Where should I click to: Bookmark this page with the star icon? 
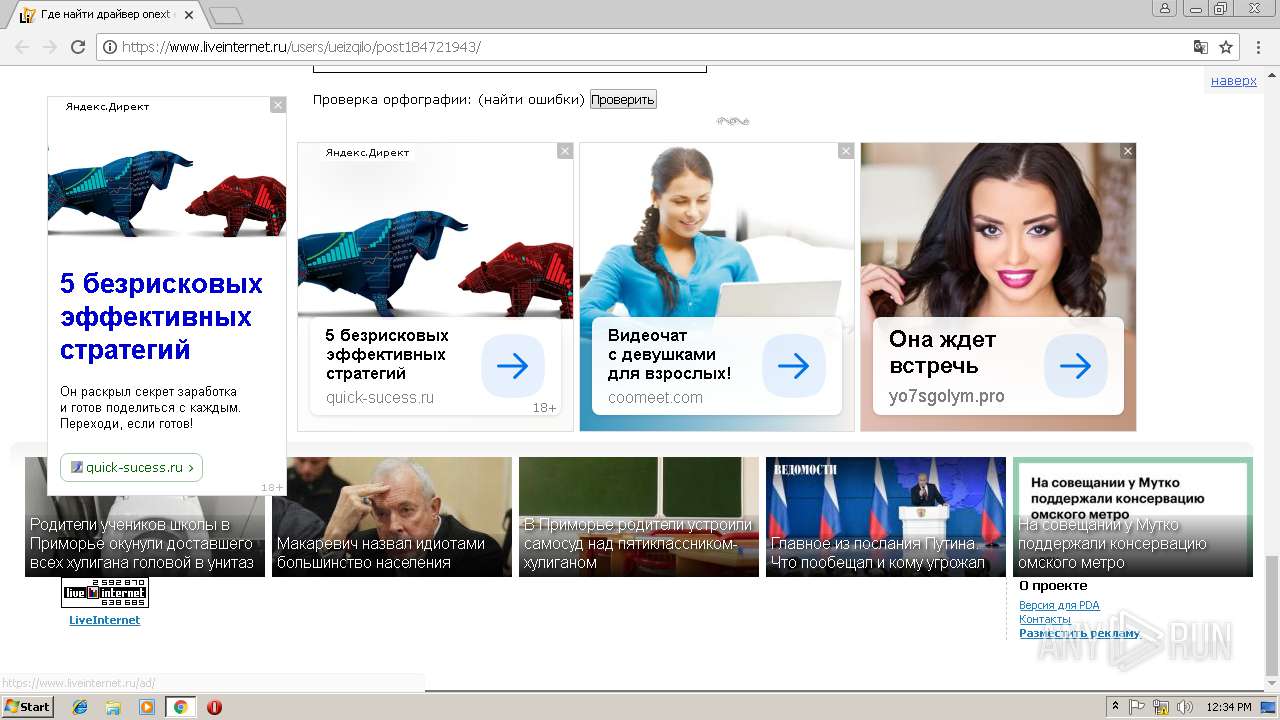(x=1226, y=47)
